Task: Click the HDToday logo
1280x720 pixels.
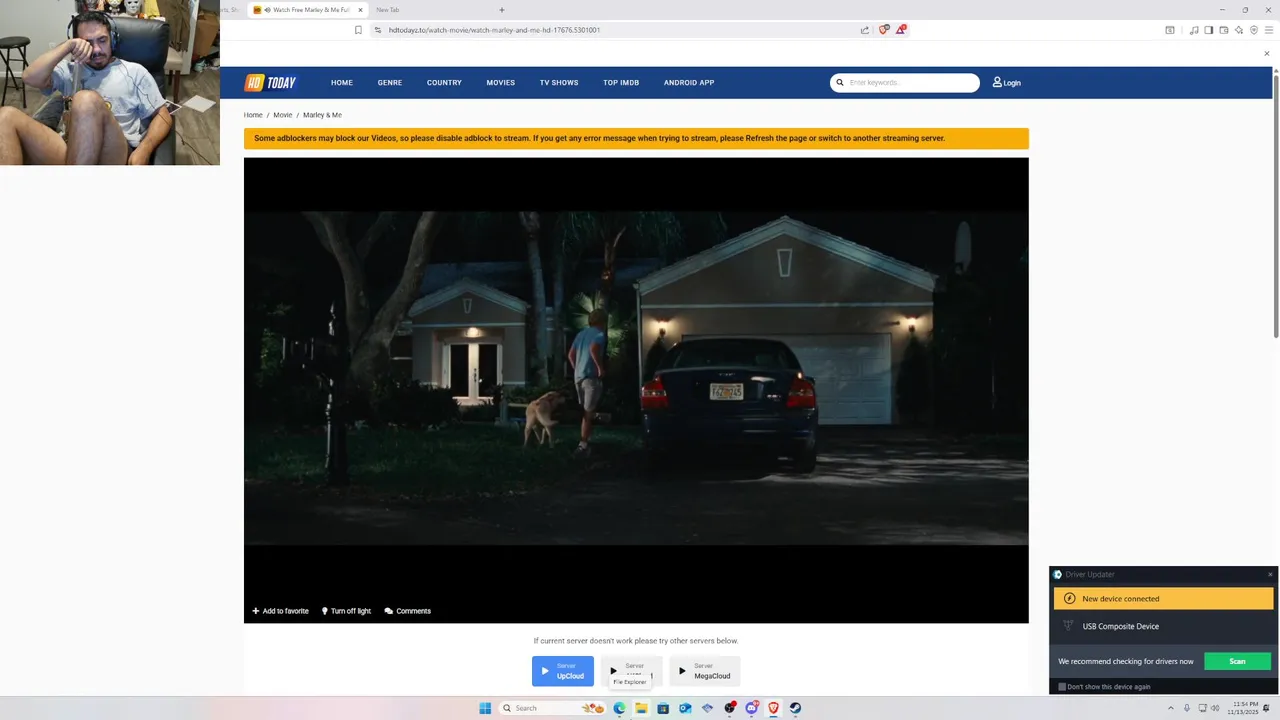Action: (x=270, y=83)
